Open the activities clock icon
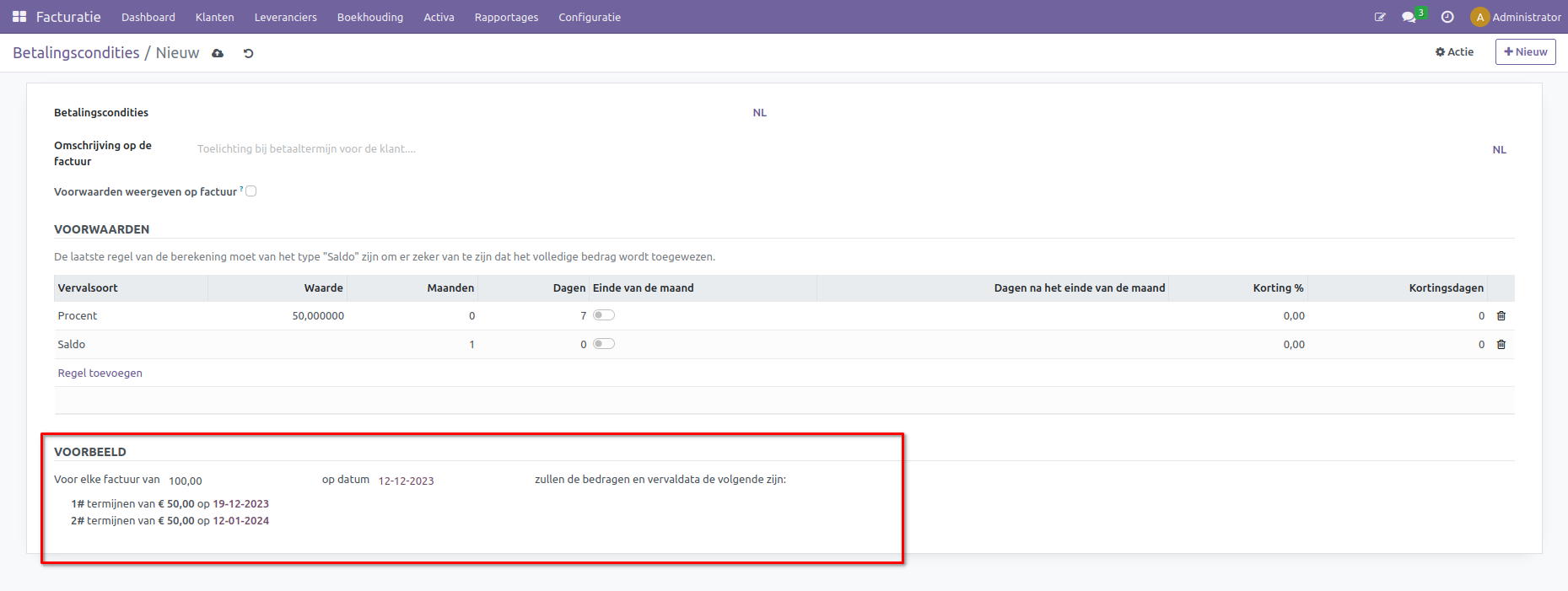The image size is (1568, 591). (1447, 17)
